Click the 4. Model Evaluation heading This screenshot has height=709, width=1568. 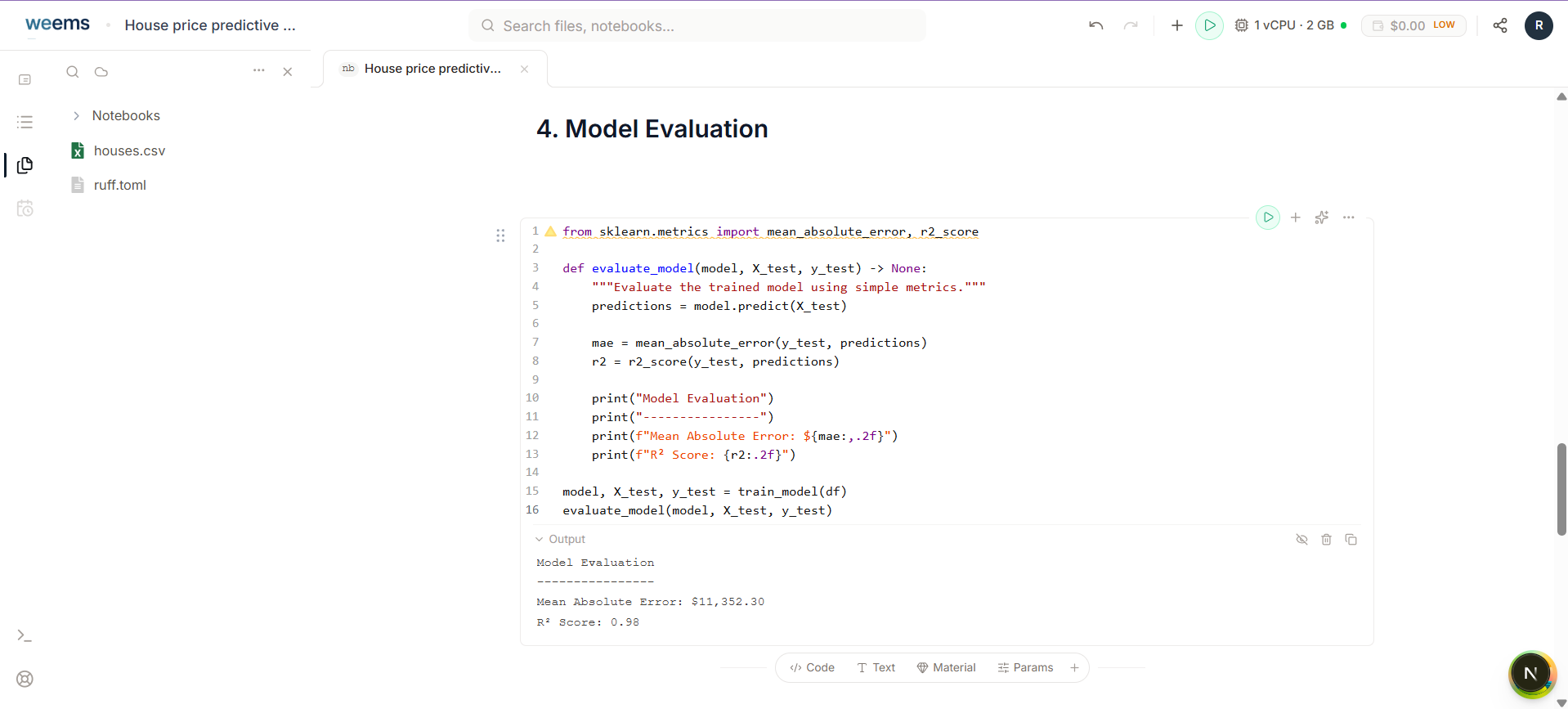pyautogui.click(x=652, y=128)
